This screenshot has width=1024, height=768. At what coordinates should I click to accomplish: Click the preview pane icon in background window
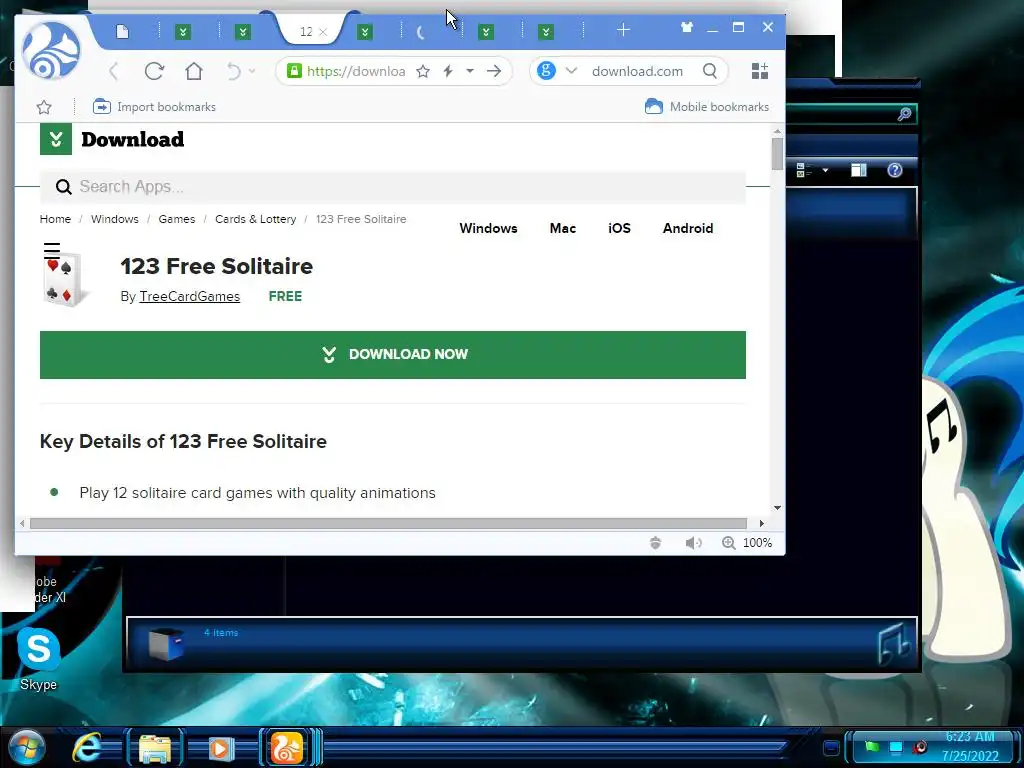[x=859, y=170]
